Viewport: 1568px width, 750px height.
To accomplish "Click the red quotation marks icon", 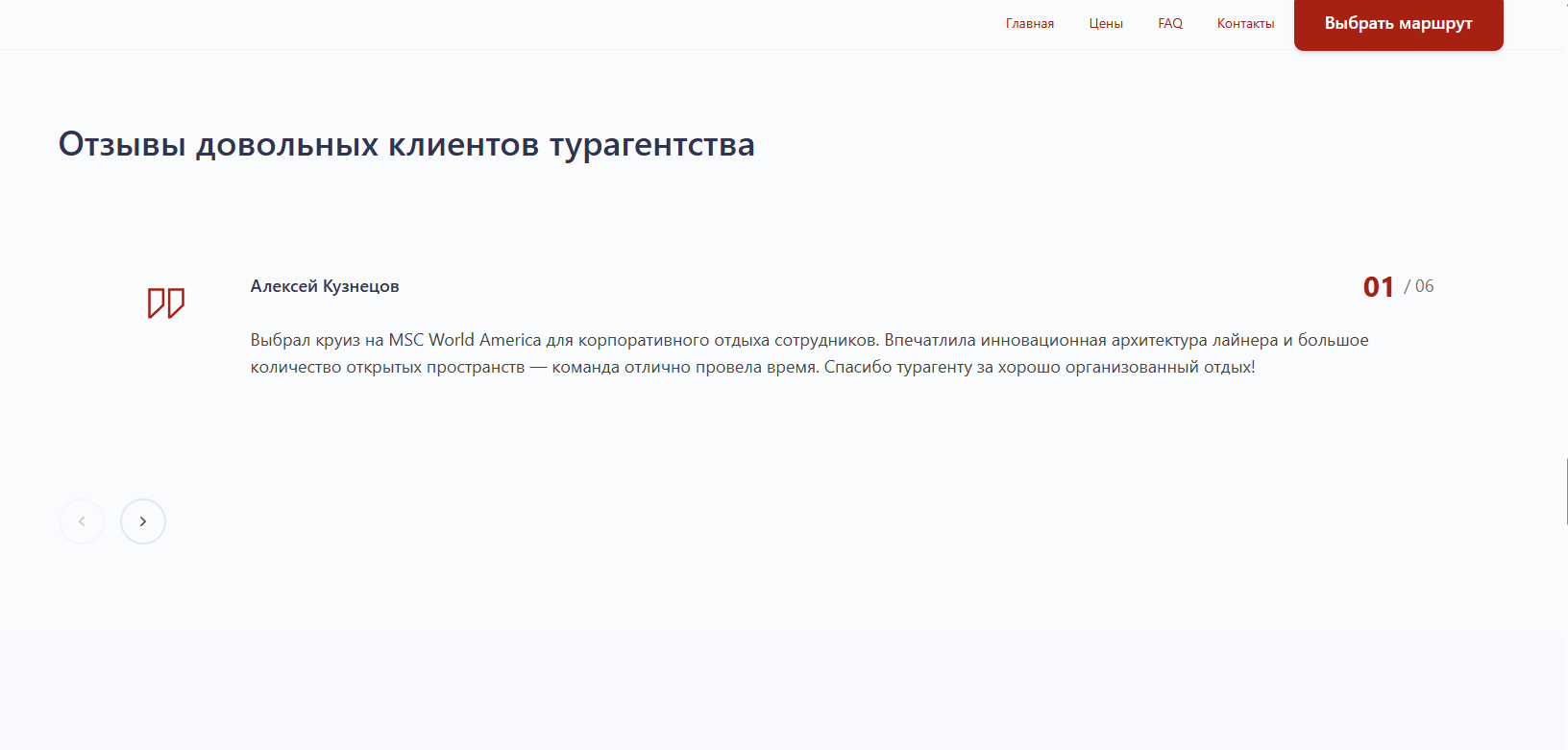I will pos(165,303).
